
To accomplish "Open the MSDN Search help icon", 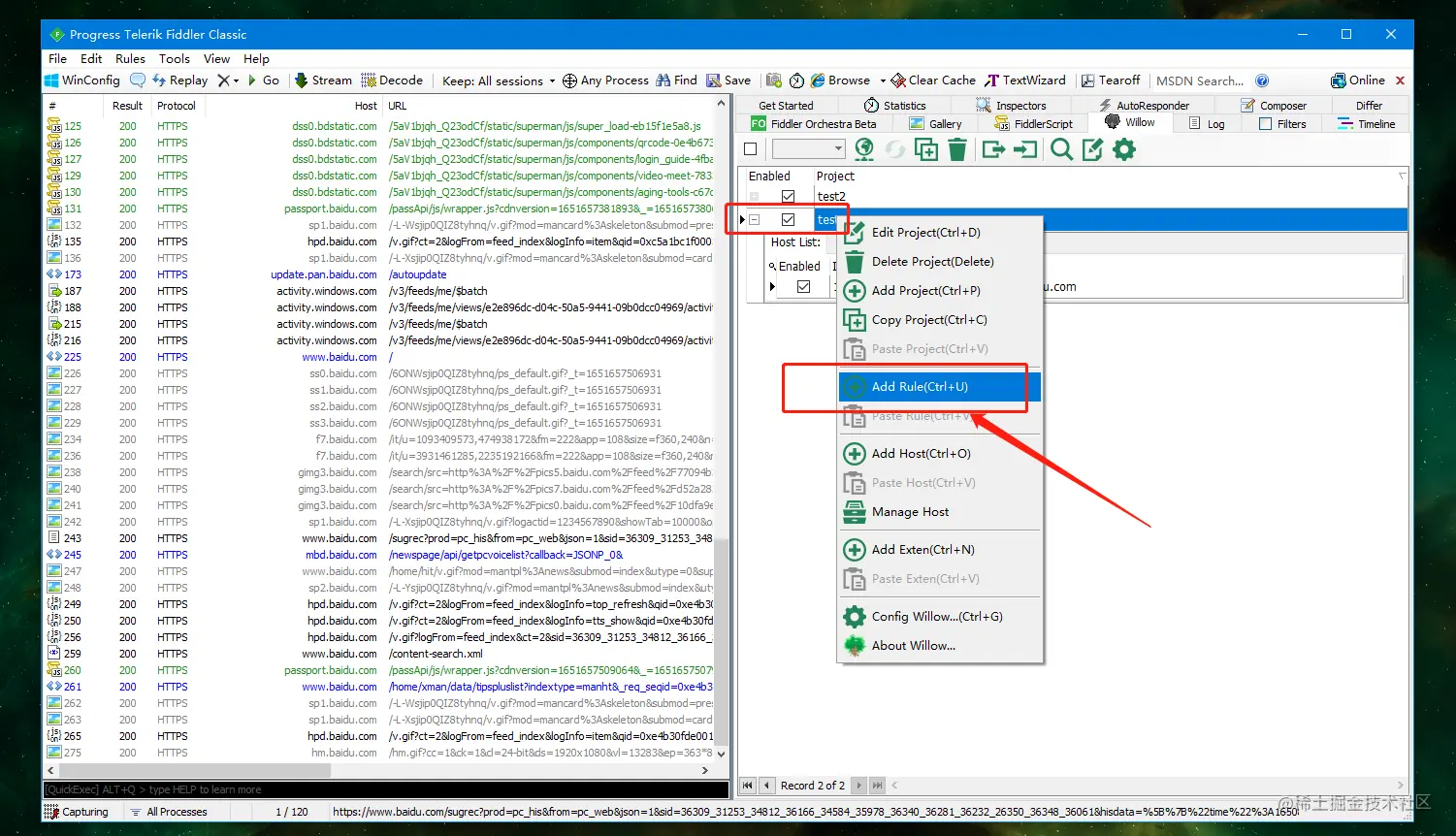I will point(1262,80).
